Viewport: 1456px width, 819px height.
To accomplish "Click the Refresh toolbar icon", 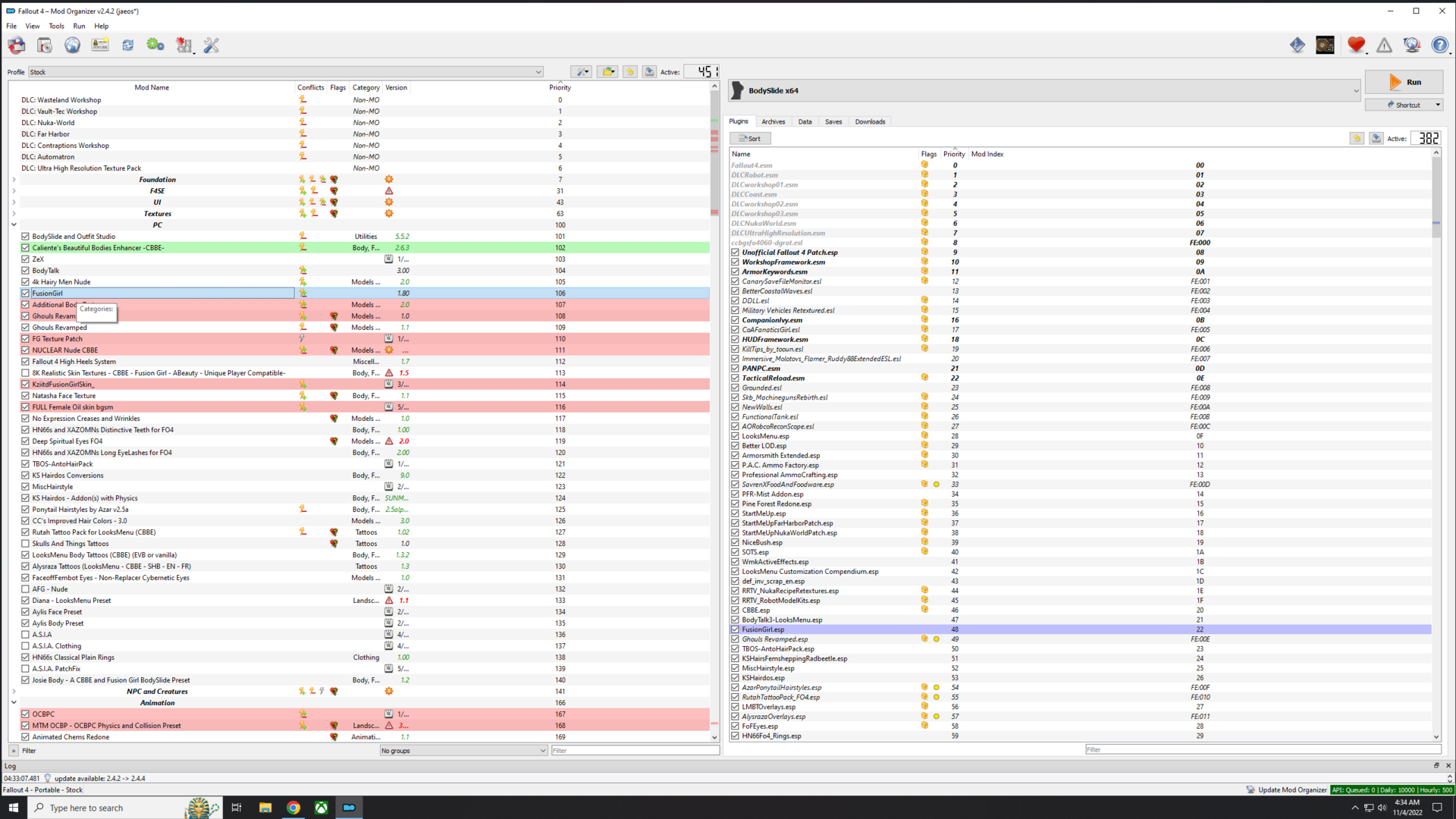I will point(127,45).
